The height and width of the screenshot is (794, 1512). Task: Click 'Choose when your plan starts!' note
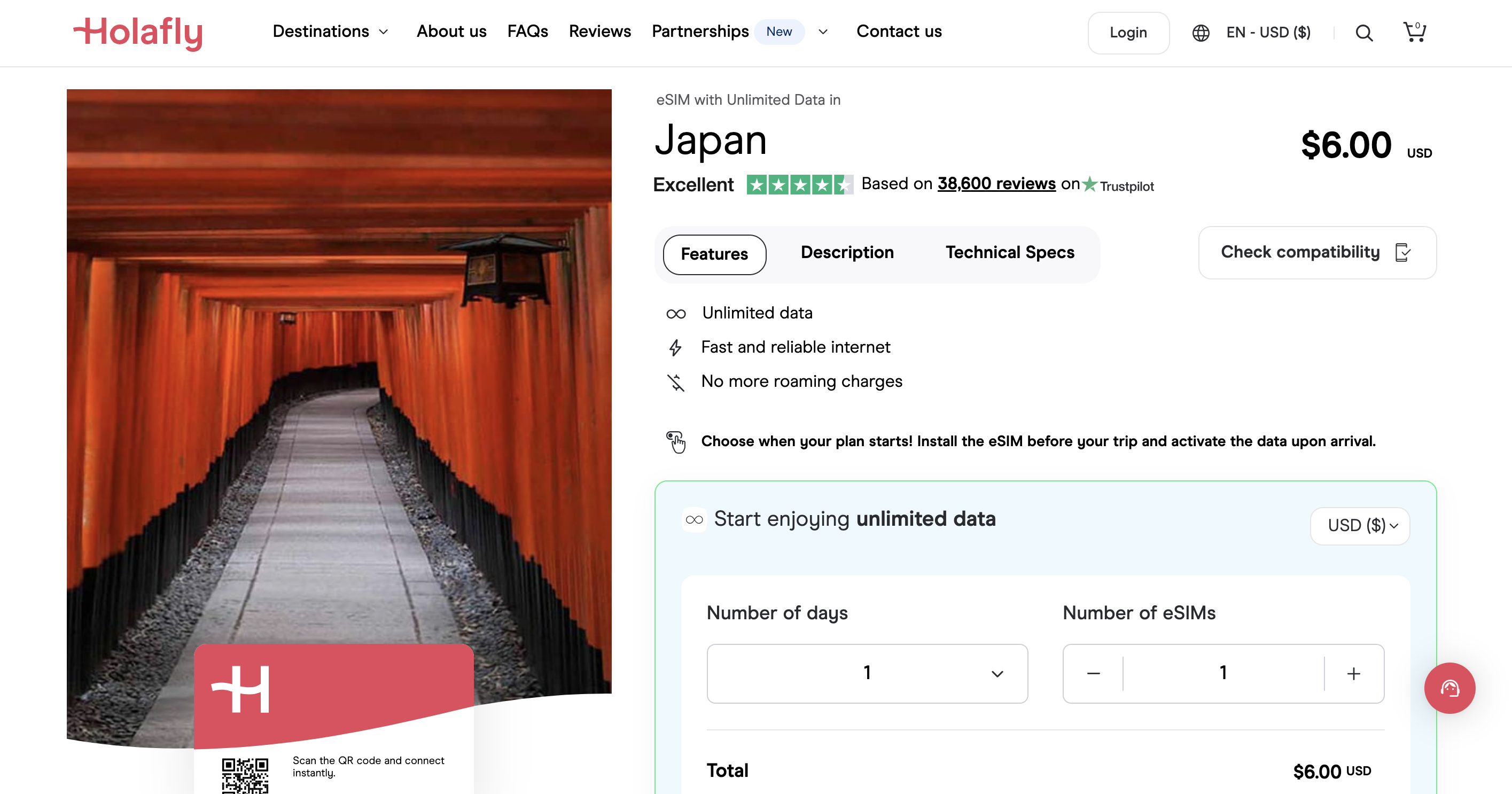pos(1038,441)
